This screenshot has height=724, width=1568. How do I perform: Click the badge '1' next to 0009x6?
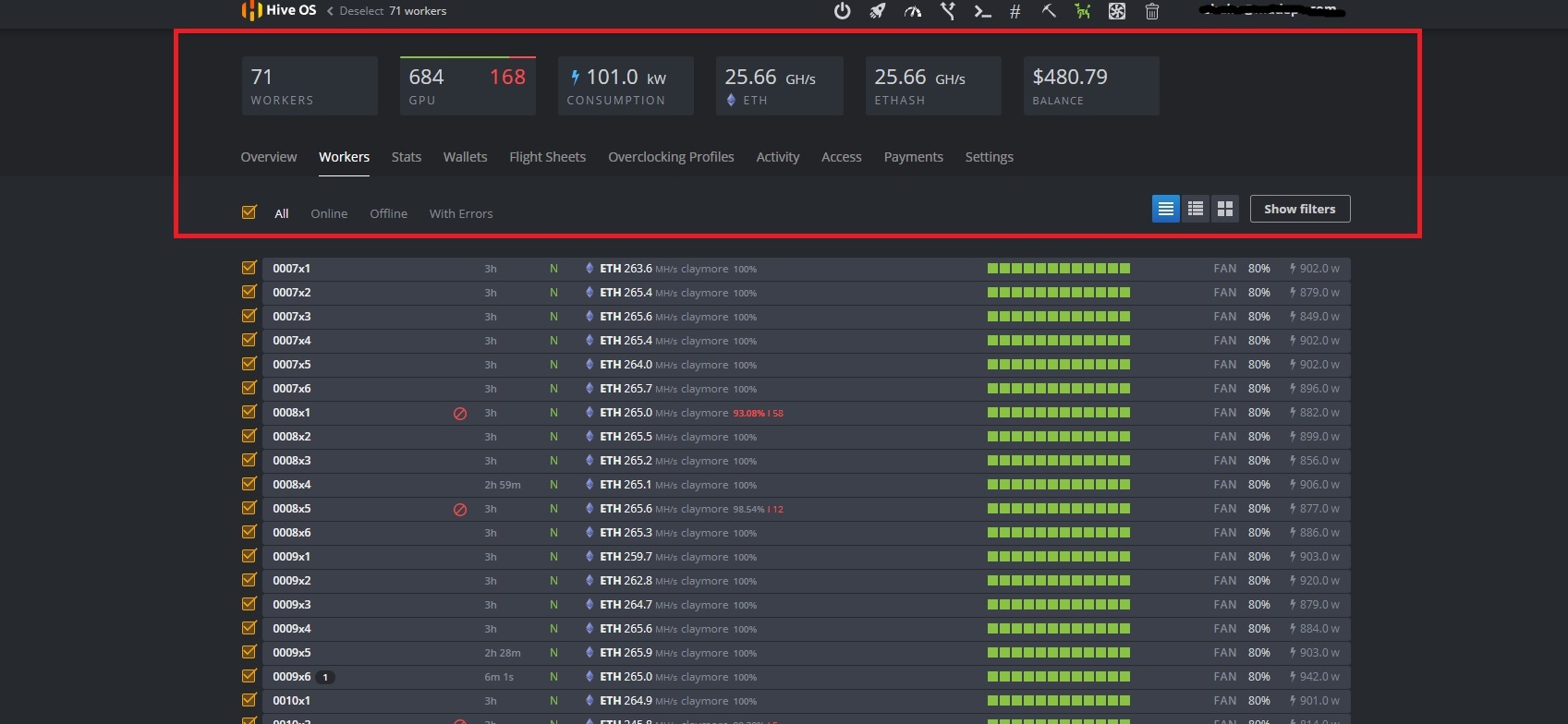click(x=325, y=677)
